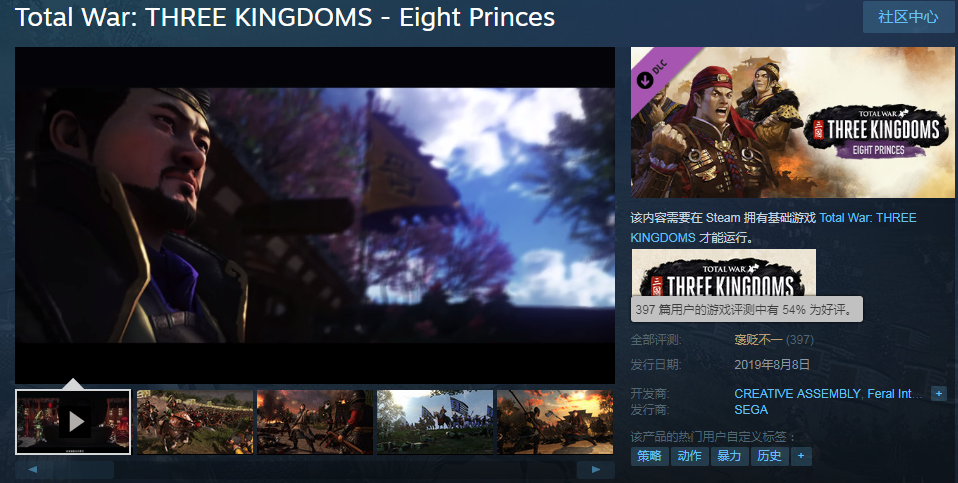958x483 pixels.
Task: View fifth screenshot with spear warrior
Action: click(x=555, y=422)
